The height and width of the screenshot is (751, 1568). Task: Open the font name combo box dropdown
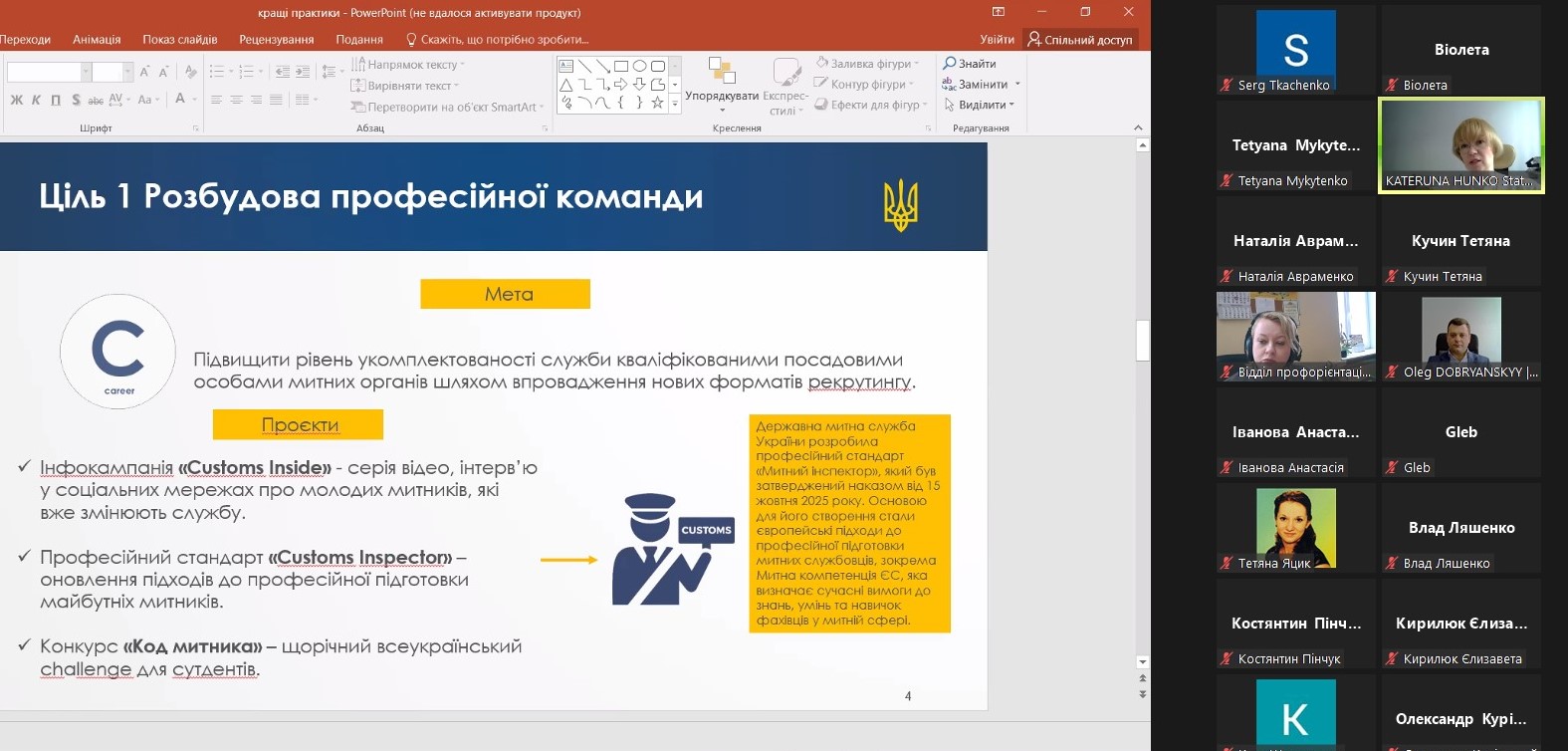(x=86, y=72)
